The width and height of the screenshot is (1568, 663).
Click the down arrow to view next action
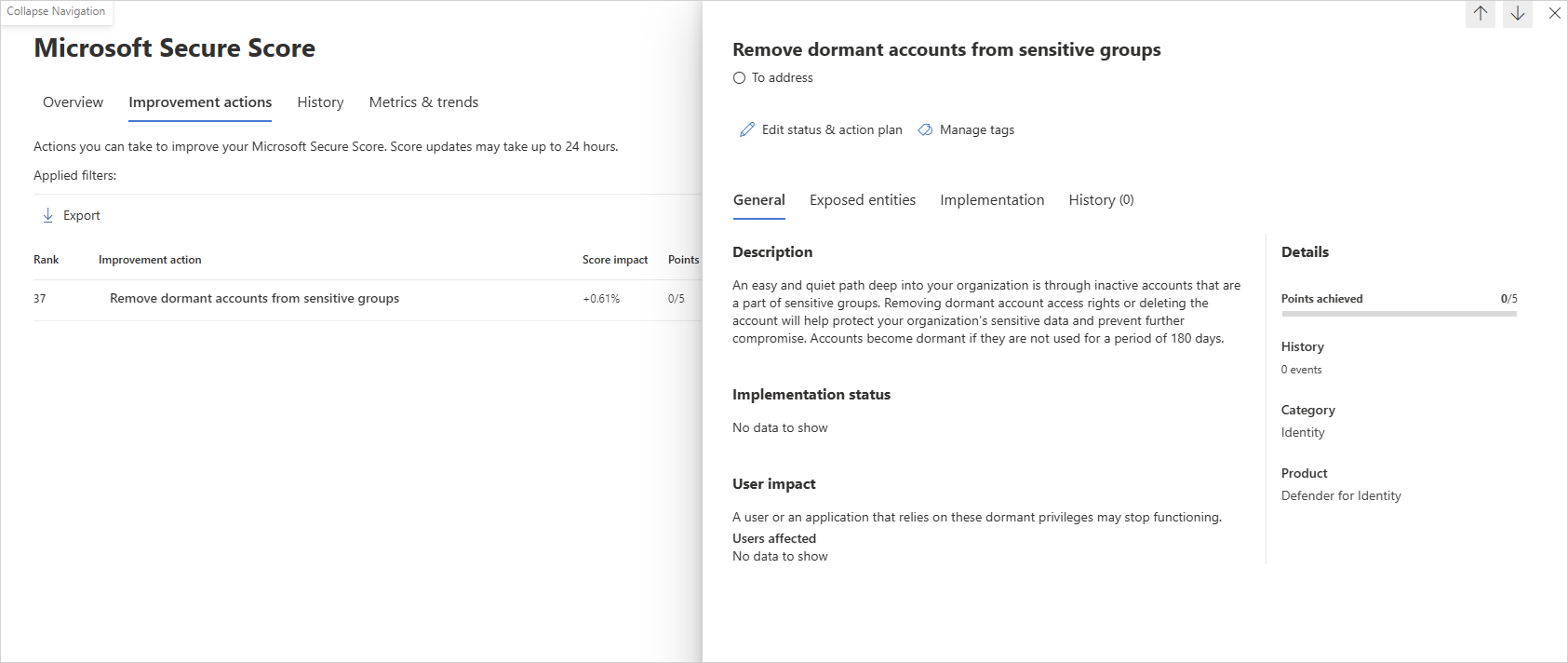1517,13
